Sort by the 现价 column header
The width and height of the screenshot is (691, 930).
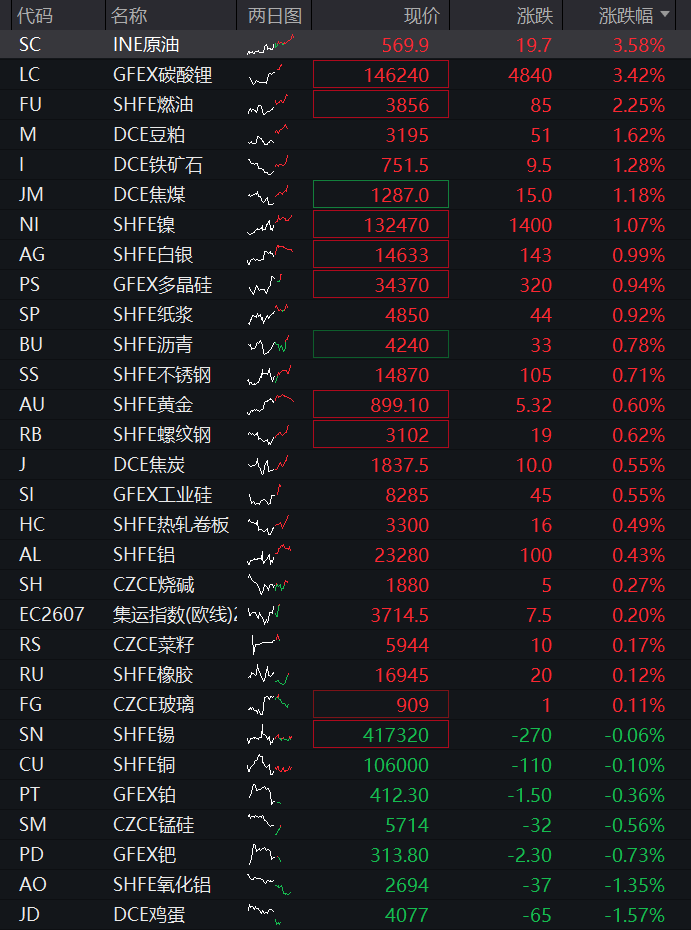(x=422, y=15)
